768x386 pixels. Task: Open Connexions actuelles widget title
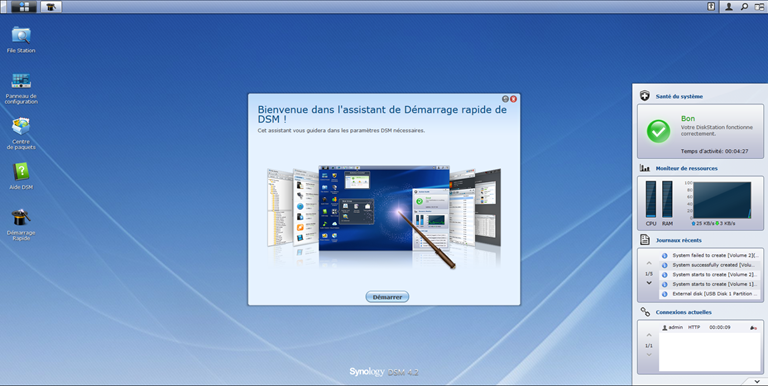pyautogui.click(x=683, y=312)
